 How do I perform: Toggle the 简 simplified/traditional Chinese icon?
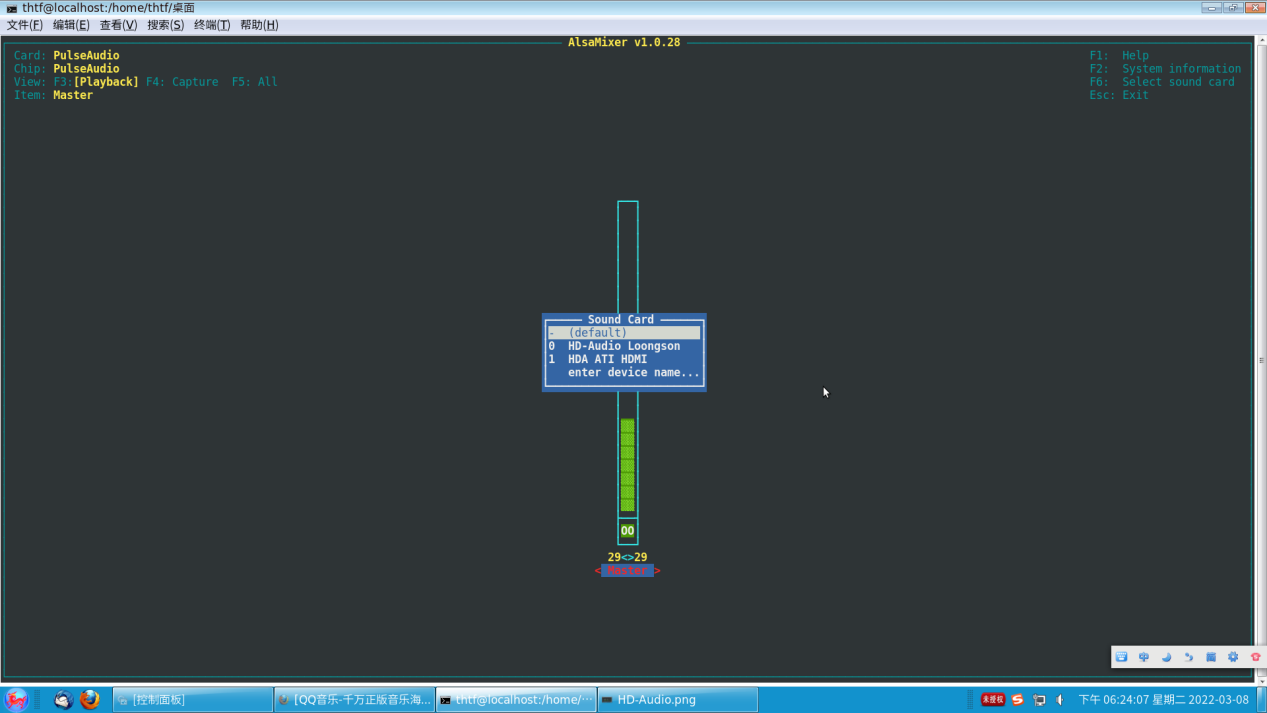pyautogui.click(x=1211, y=657)
